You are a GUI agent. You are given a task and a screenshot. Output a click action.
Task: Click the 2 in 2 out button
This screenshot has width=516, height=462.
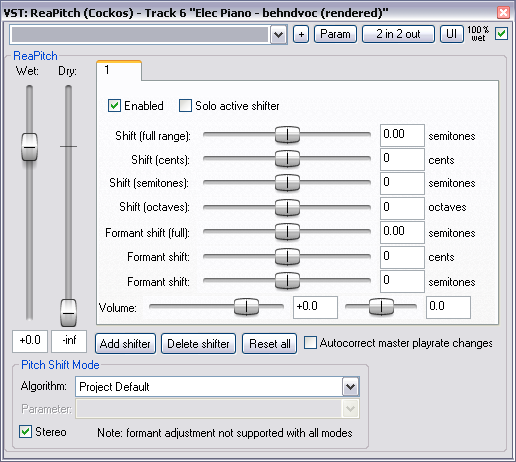click(398, 34)
